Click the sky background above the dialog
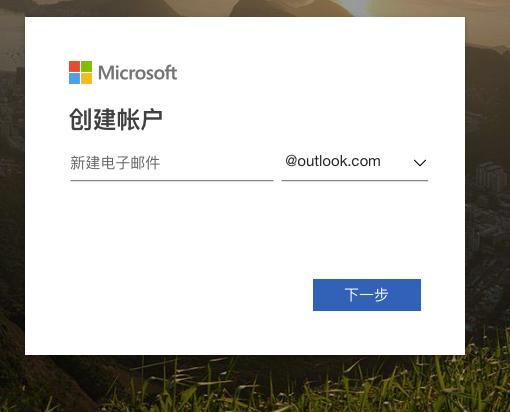Viewport: 510px width, 412px height. click(253, 7)
